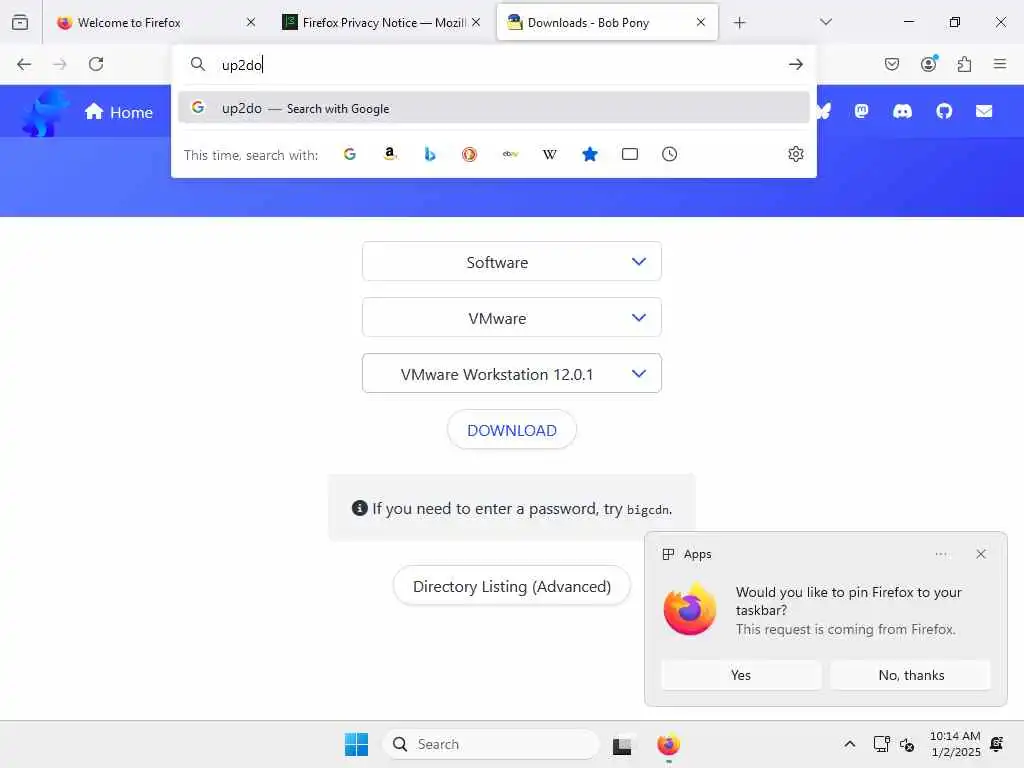Search this time with eBay icon
Screen dimensions: 1024x768
(510, 154)
